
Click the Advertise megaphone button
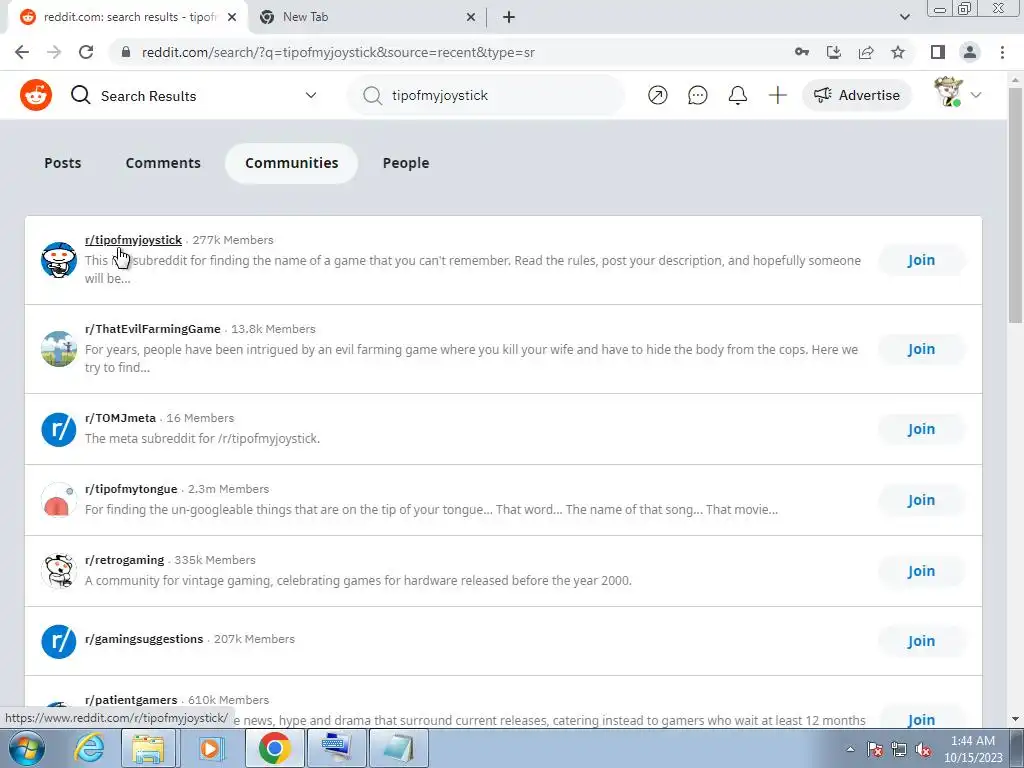click(857, 95)
